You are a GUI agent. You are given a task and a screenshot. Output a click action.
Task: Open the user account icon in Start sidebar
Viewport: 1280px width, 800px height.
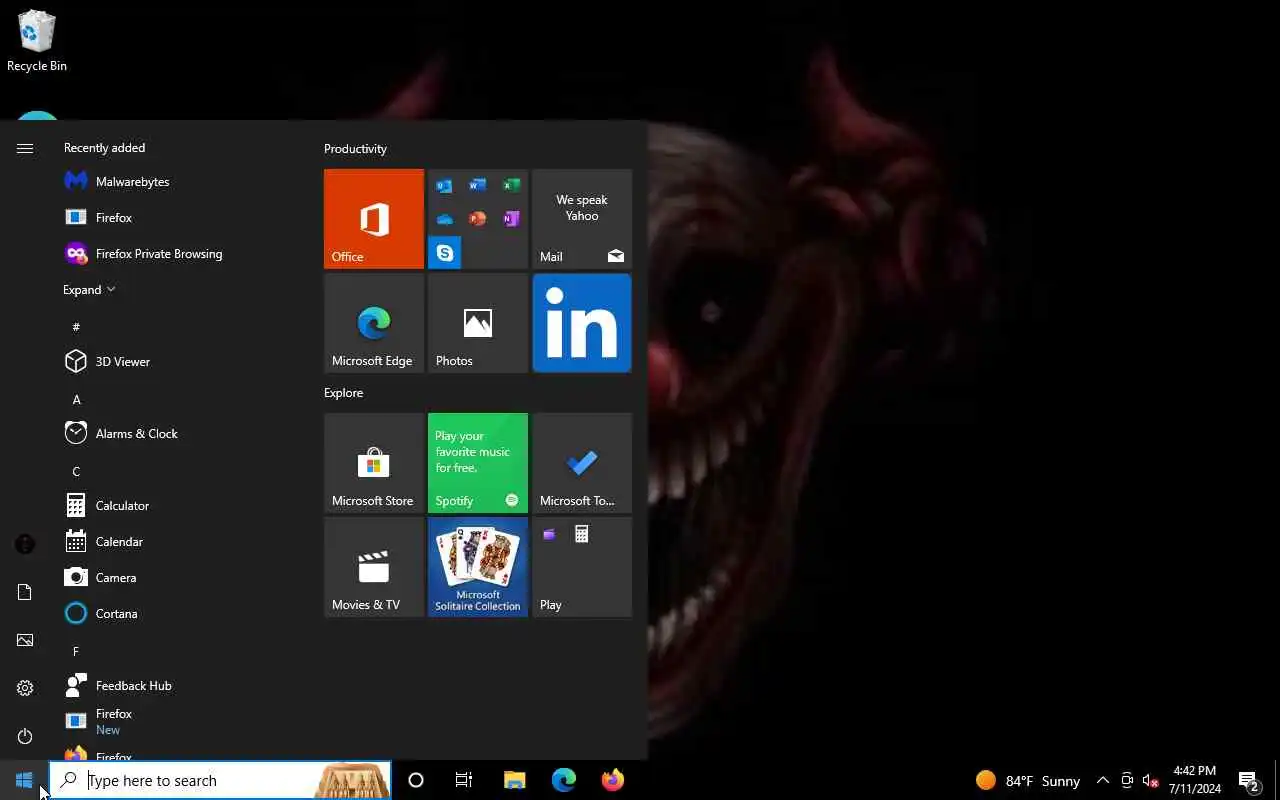point(25,544)
